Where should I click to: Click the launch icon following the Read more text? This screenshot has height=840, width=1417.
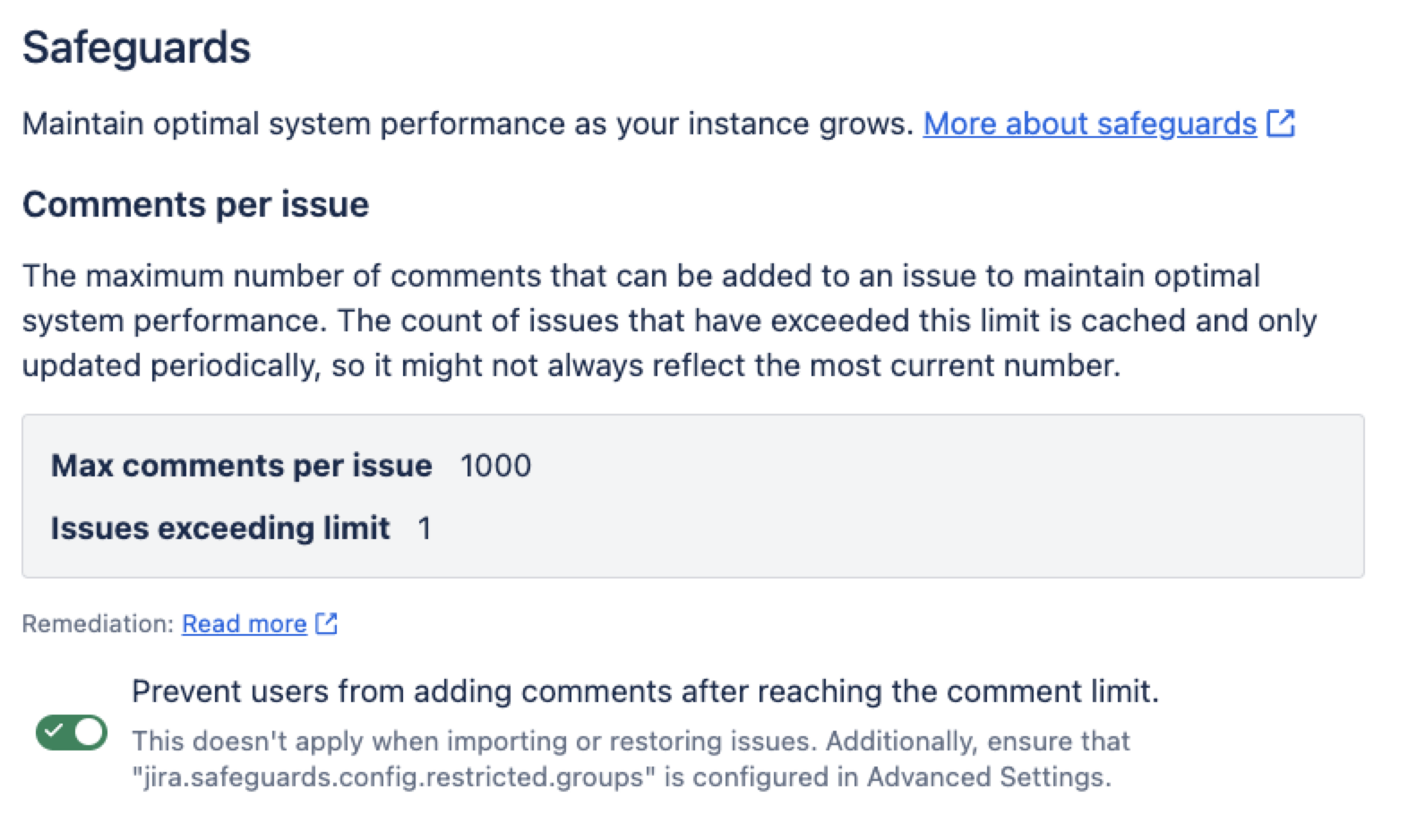pos(327,621)
